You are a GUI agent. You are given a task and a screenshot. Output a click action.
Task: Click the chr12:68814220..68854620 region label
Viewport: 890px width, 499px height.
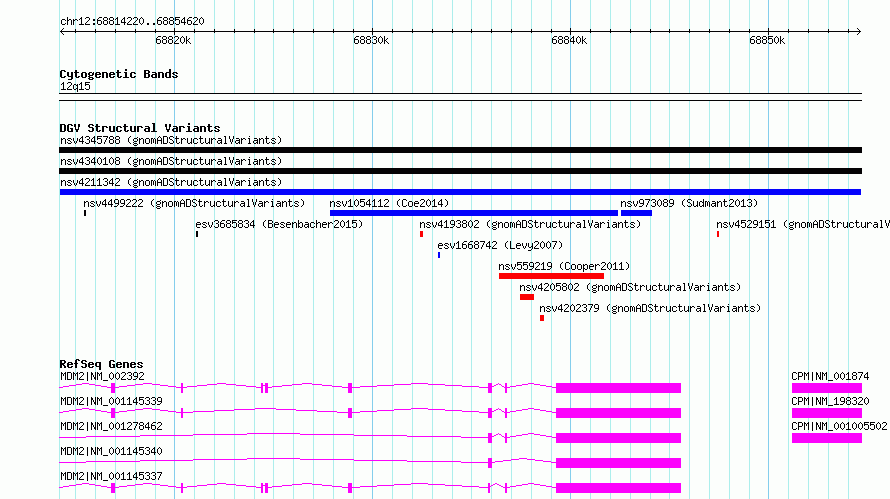(x=132, y=22)
